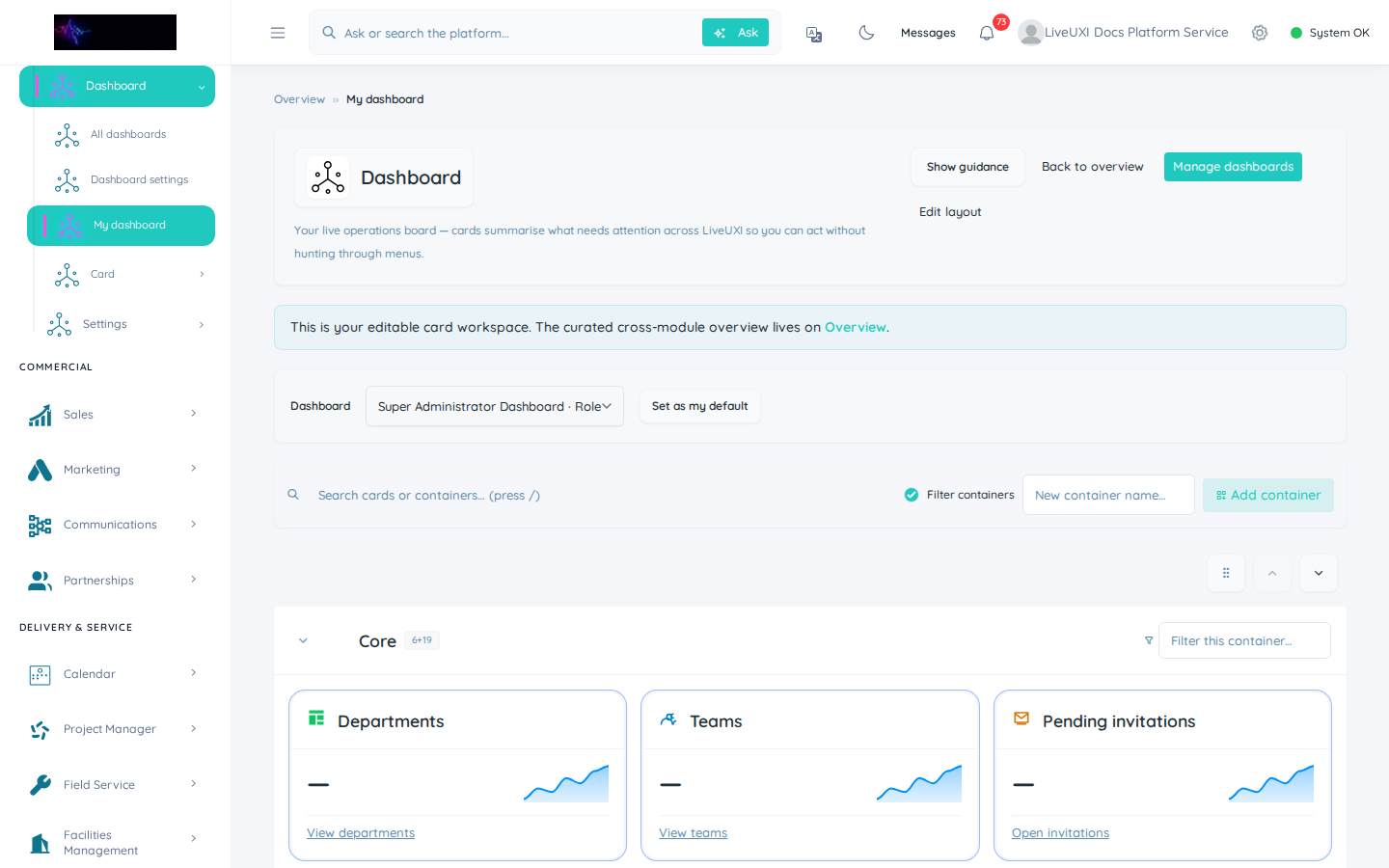This screenshot has width=1389, height=868.
Task: Open All dashboards in sidebar
Action: tap(128, 134)
